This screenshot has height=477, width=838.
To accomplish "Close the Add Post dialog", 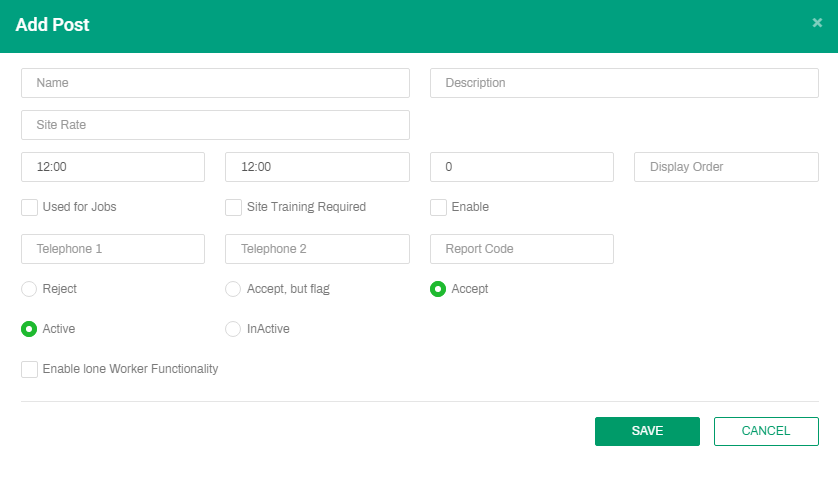I will (x=817, y=23).
